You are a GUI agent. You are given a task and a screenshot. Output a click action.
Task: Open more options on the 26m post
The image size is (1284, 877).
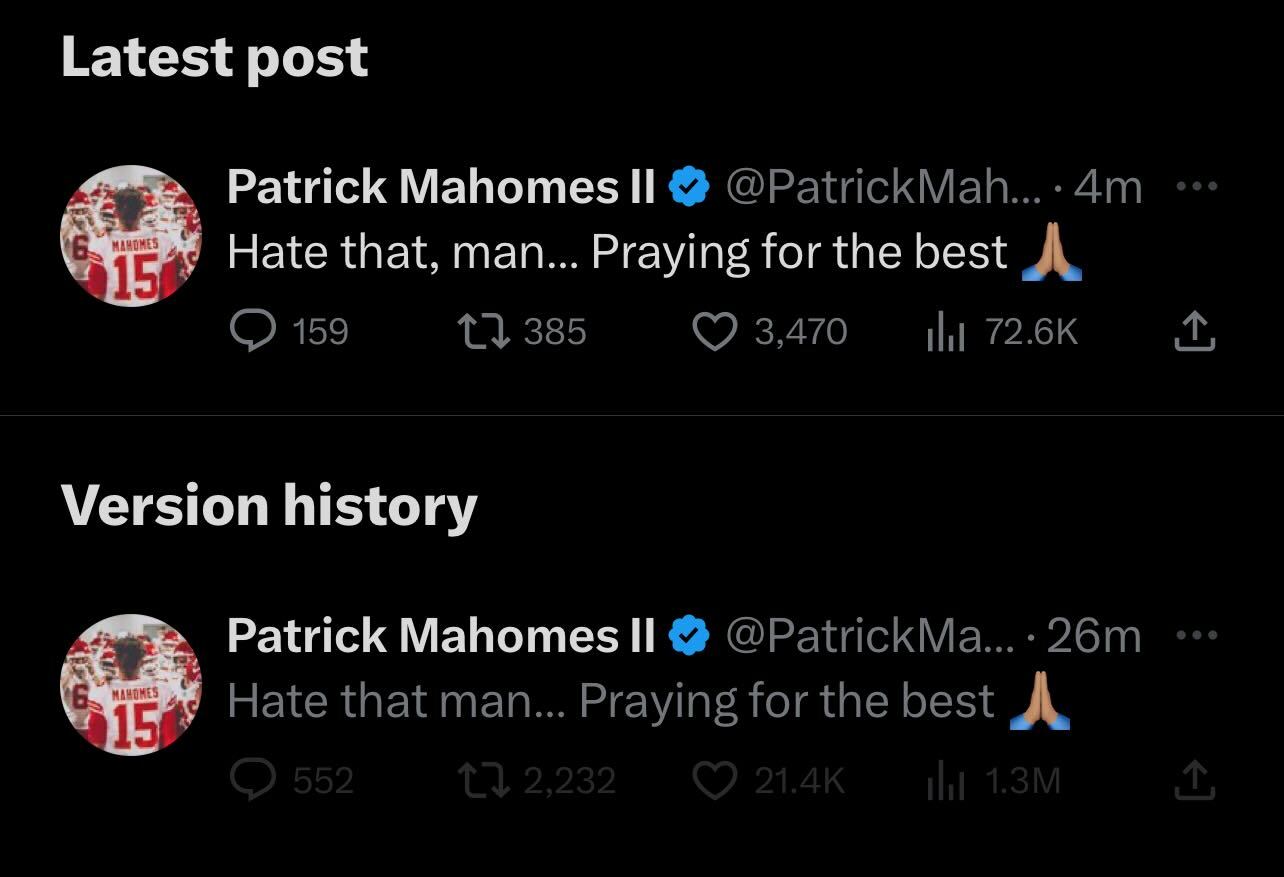point(1196,636)
